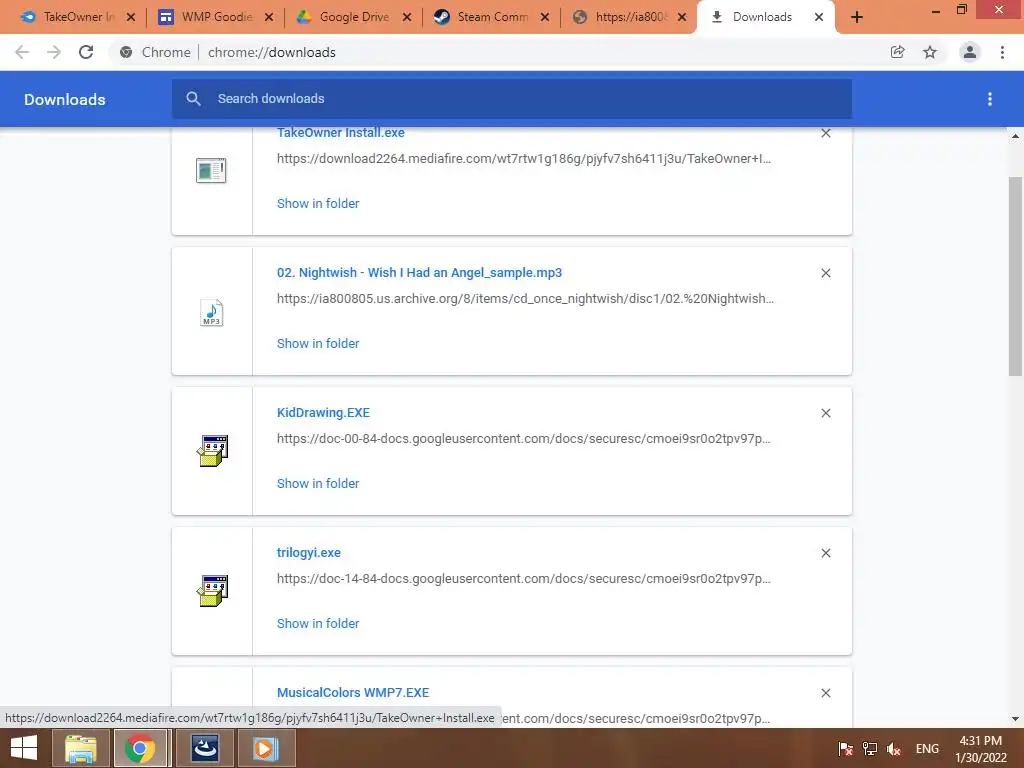1024x768 pixels.
Task: Close the Google Drive tab
Action: pyautogui.click(x=407, y=17)
